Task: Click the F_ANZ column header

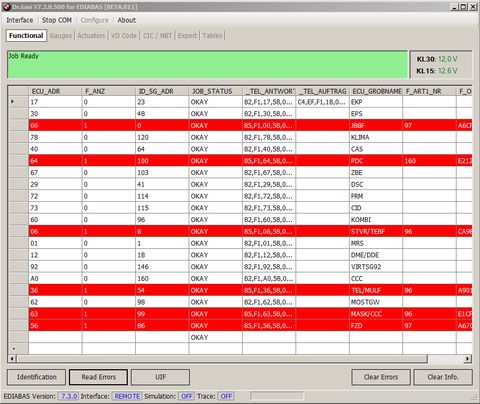Action: [109, 91]
